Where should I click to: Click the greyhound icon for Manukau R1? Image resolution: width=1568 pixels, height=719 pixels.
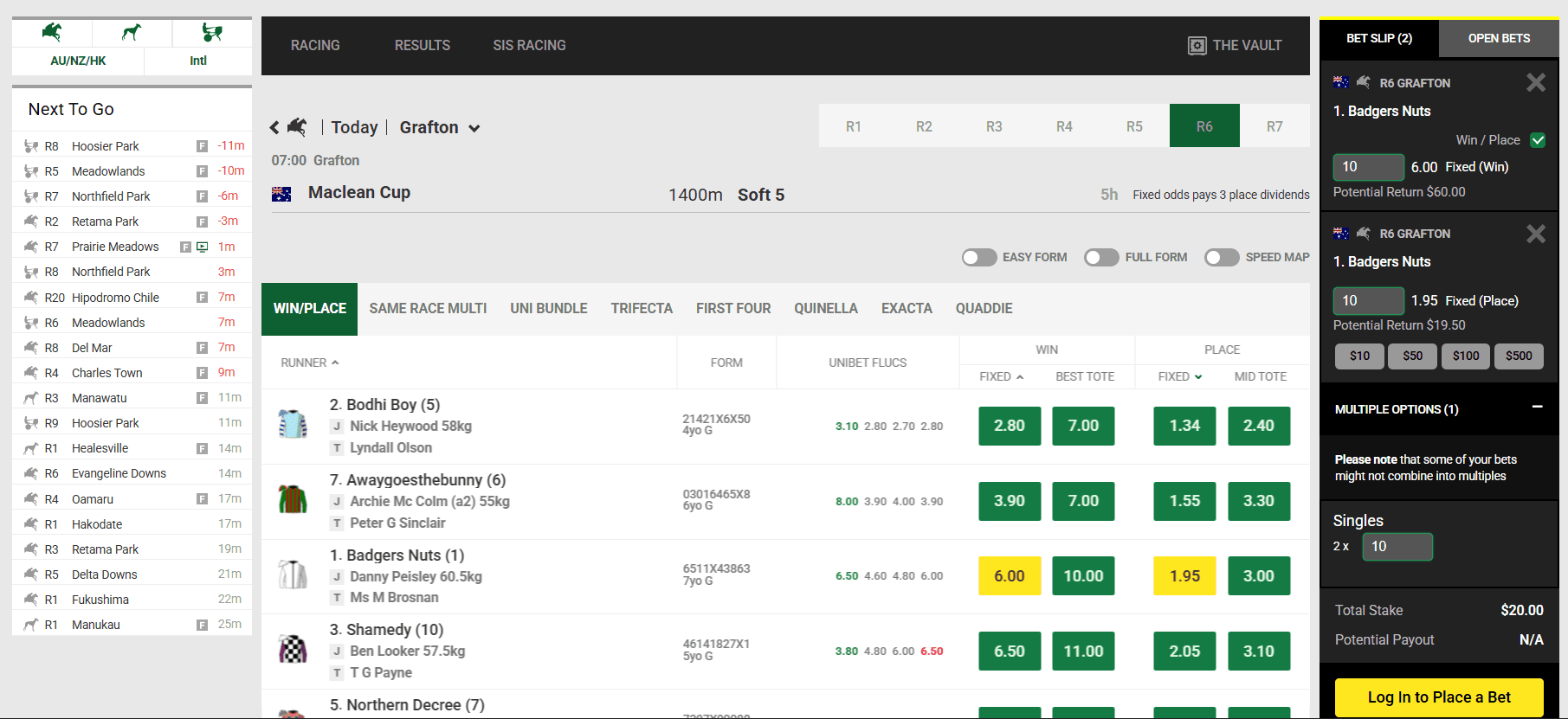(31, 625)
